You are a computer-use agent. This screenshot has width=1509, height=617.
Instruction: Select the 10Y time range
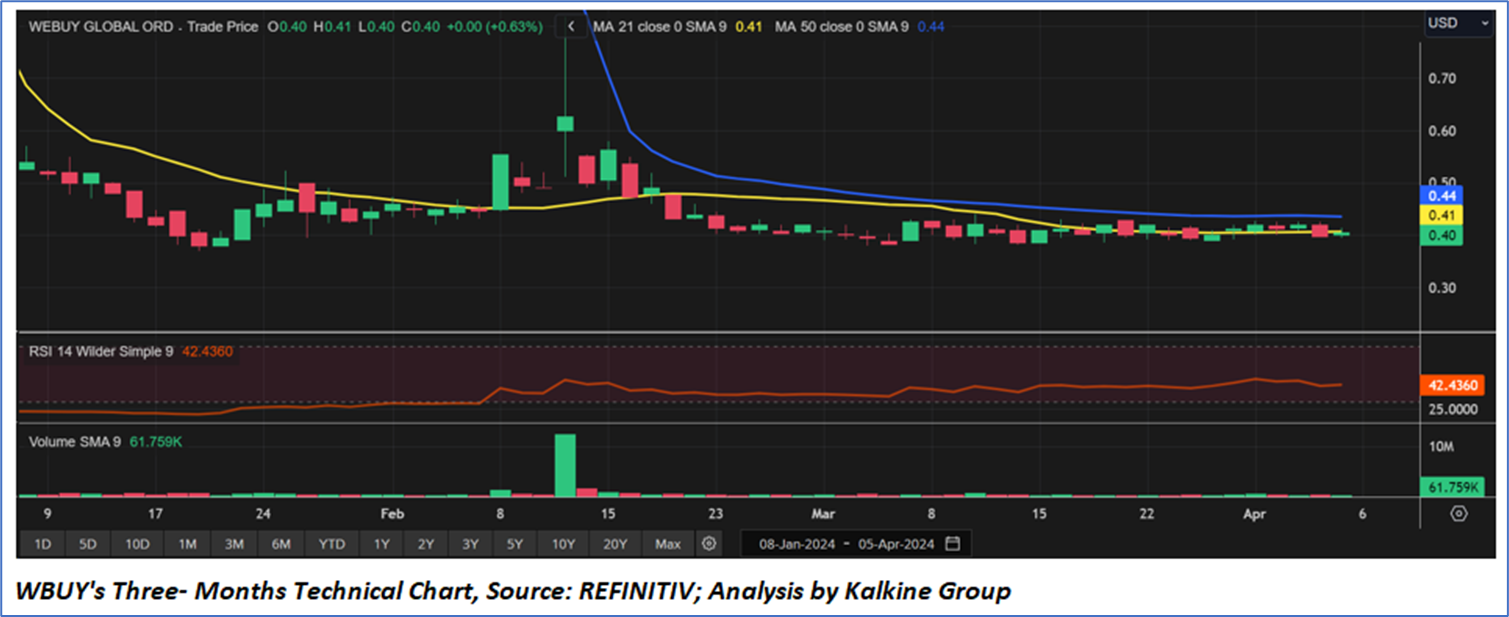click(563, 544)
